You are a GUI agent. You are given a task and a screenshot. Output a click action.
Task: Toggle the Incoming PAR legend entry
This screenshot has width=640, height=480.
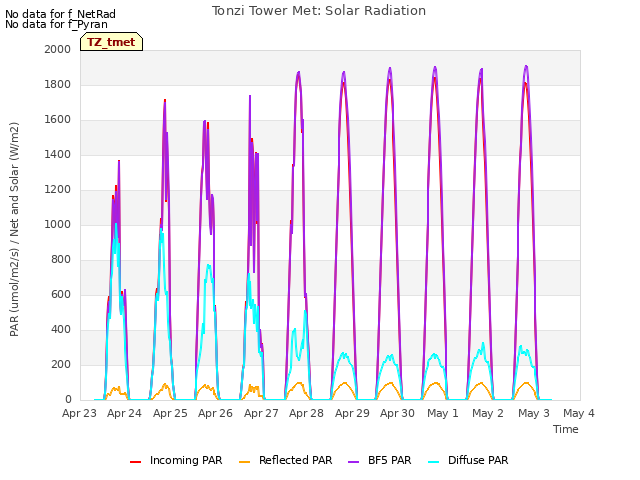pyautogui.click(x=176, y=460)
